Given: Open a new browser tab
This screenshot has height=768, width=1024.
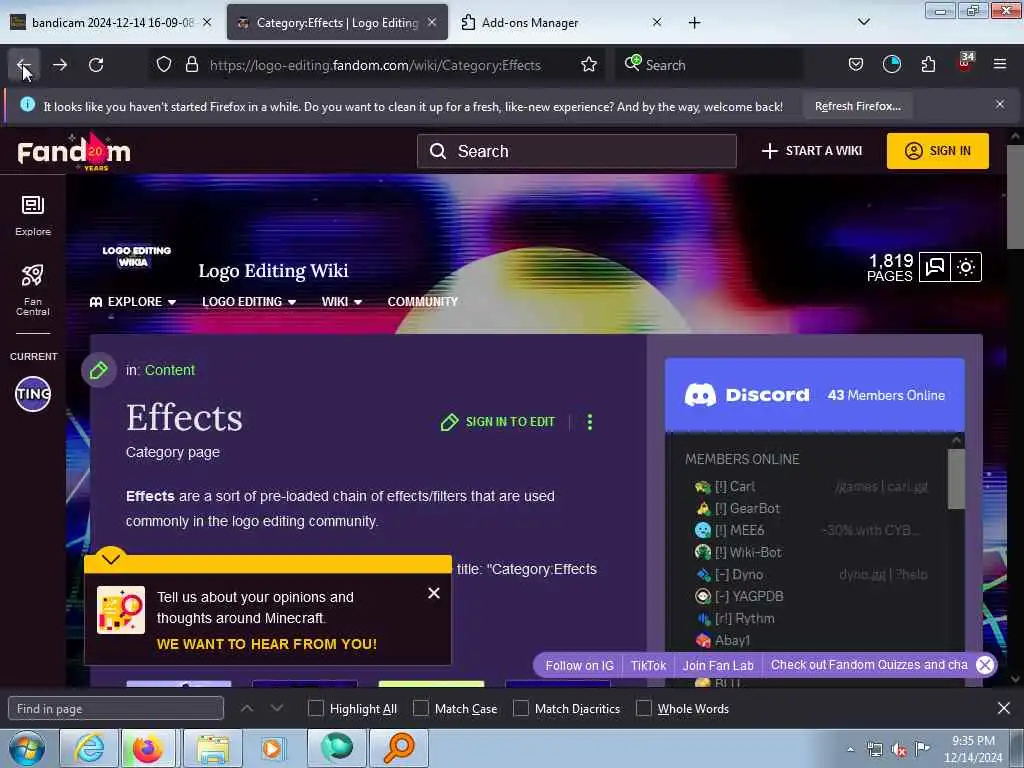Looking at the screenshot, I should coord(694,23).
